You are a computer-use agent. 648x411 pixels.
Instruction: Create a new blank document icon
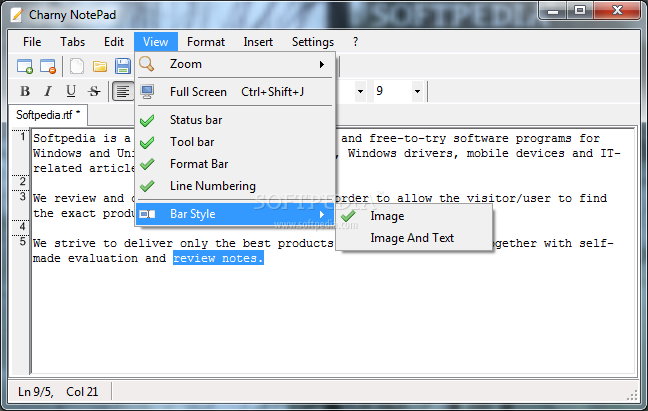click(x=76, y=66)
